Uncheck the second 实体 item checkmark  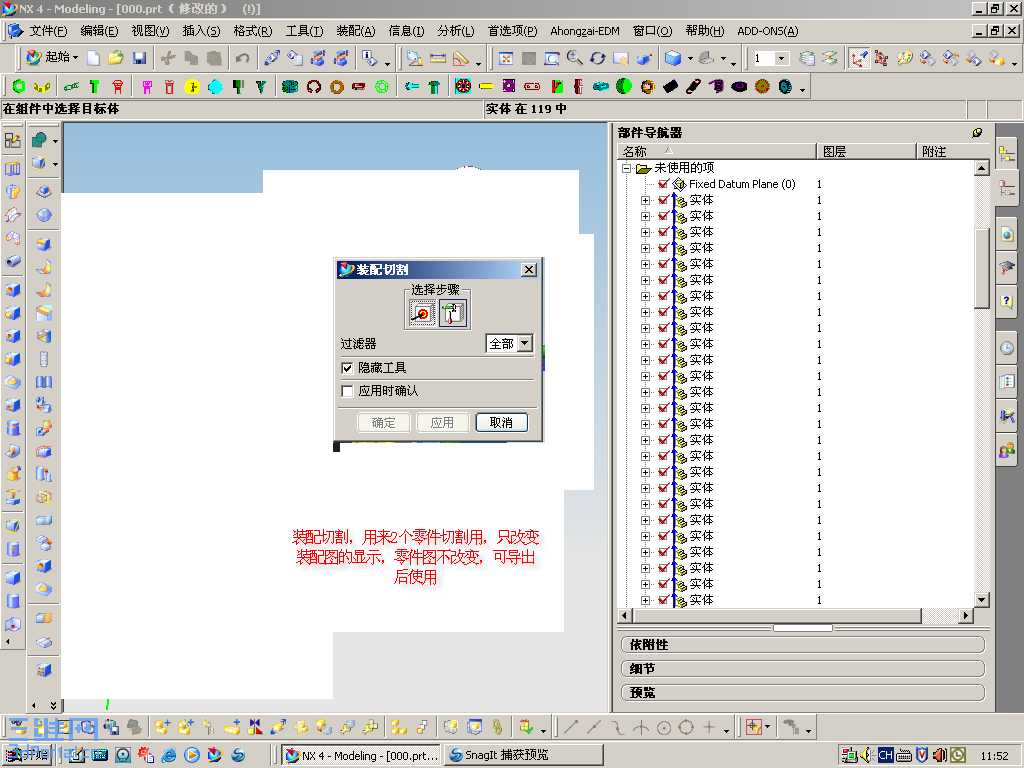click(x=664, y=216)
